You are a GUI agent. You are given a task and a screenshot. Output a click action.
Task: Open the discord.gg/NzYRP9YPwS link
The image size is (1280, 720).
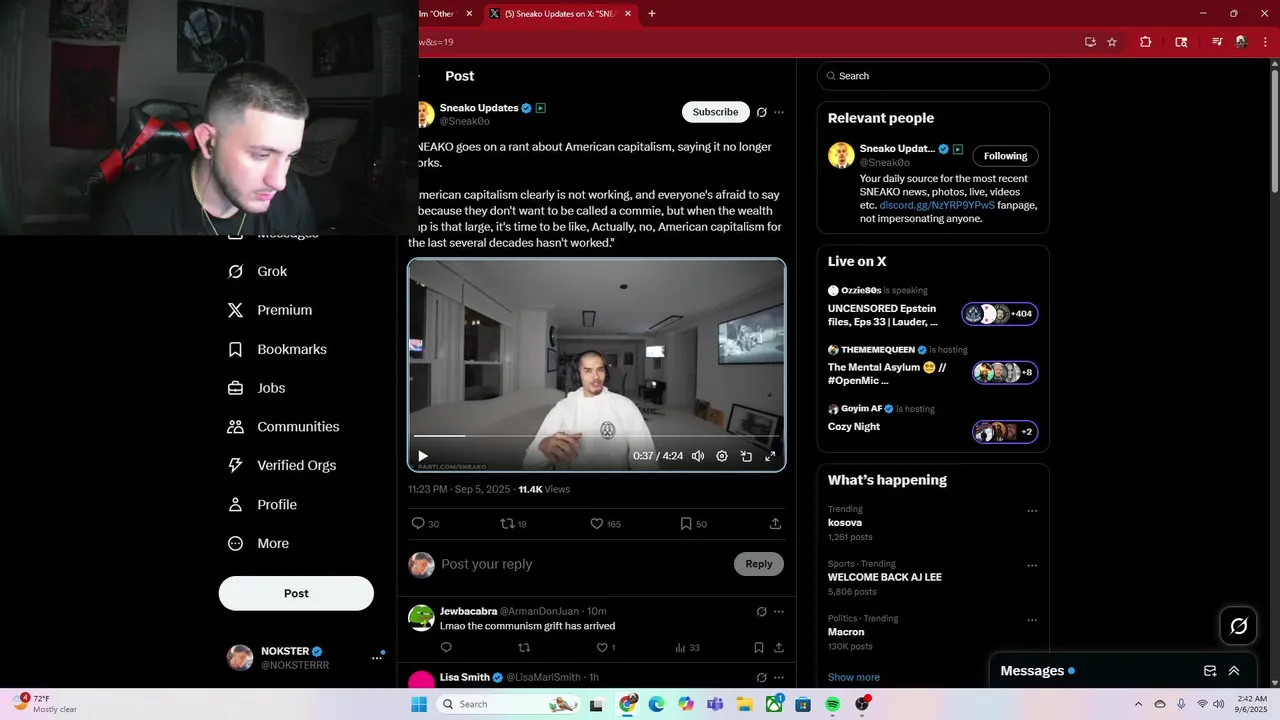tap(937, 205)
